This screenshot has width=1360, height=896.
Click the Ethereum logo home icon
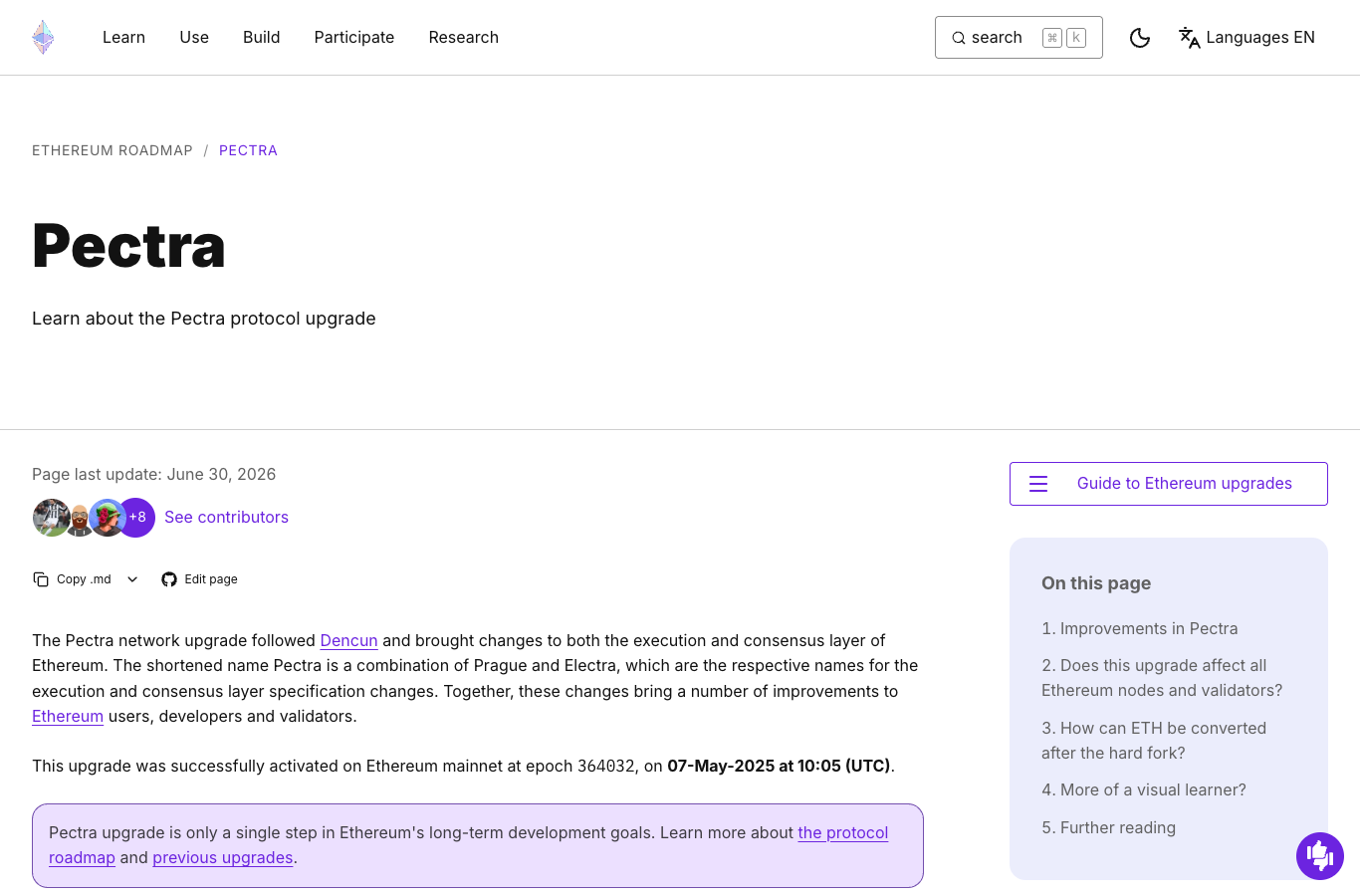click(43, 37)
